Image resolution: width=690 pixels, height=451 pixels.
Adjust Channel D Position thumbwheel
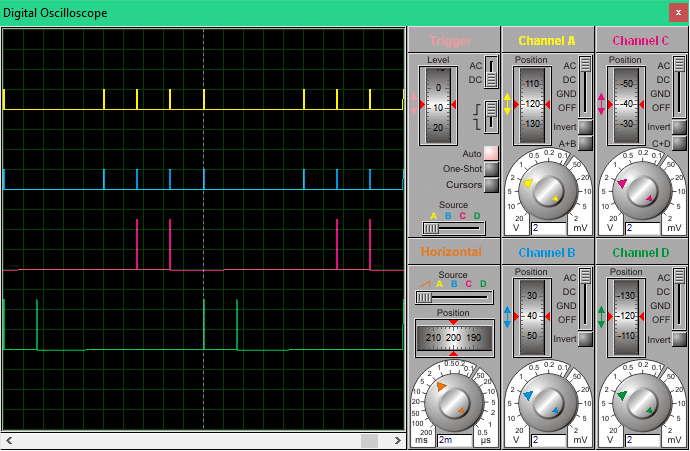626,317
